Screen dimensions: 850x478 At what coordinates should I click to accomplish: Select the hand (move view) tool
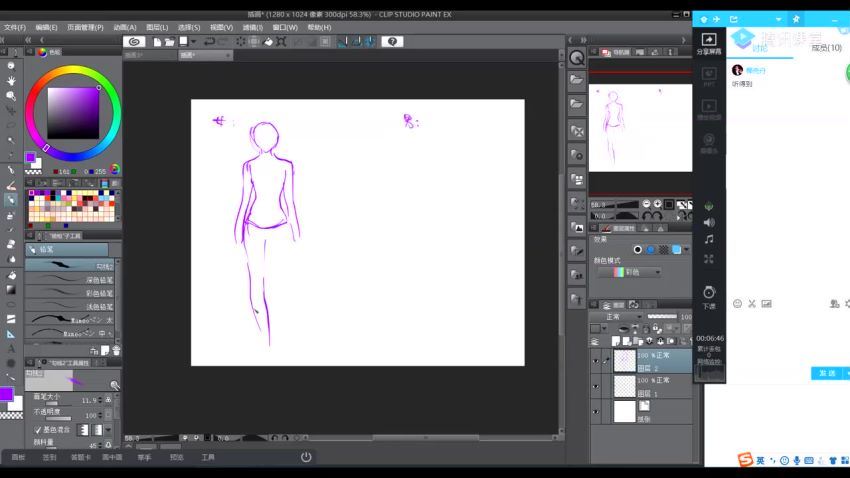pos(11,81)
